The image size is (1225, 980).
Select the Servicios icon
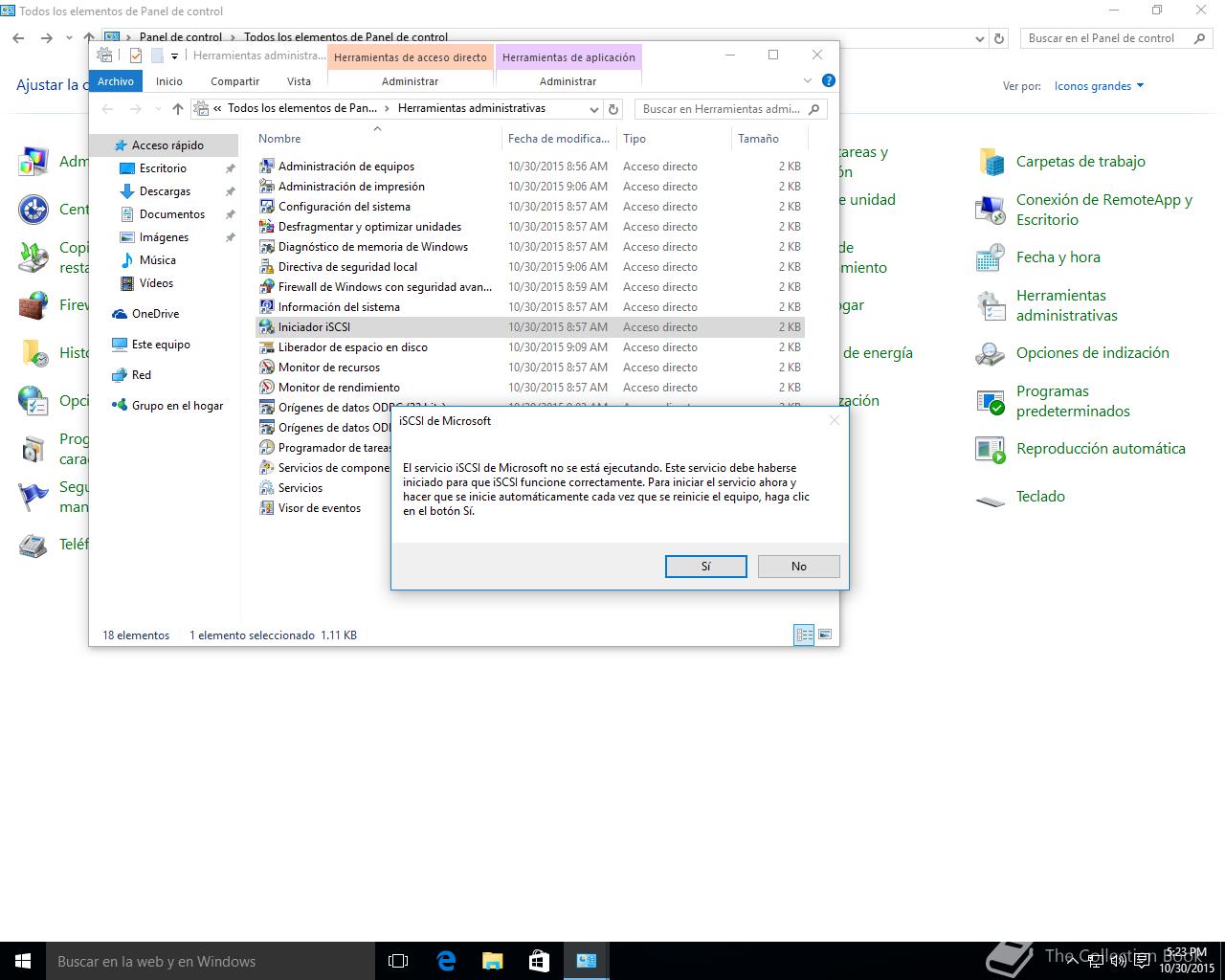267,488
